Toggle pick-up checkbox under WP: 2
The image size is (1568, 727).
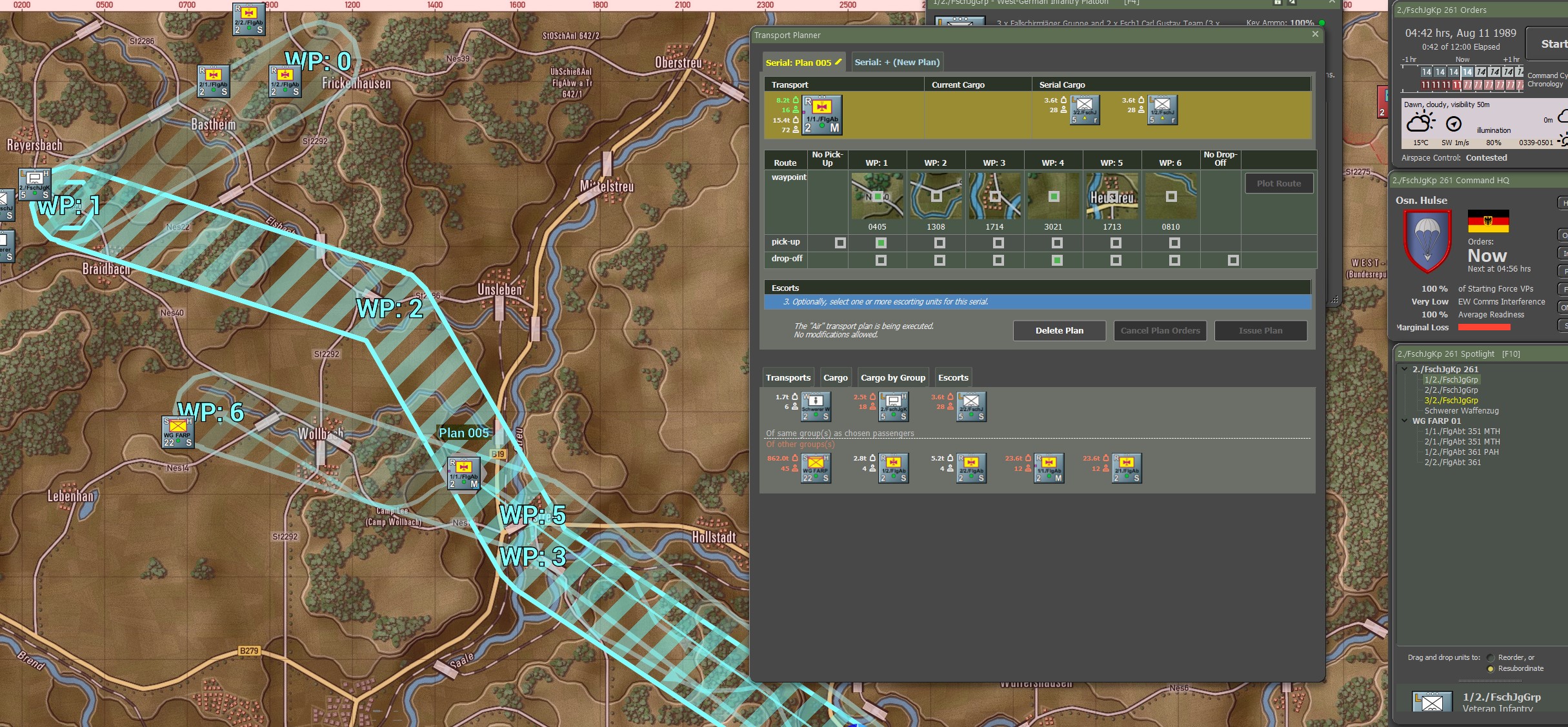coord(940,243)
